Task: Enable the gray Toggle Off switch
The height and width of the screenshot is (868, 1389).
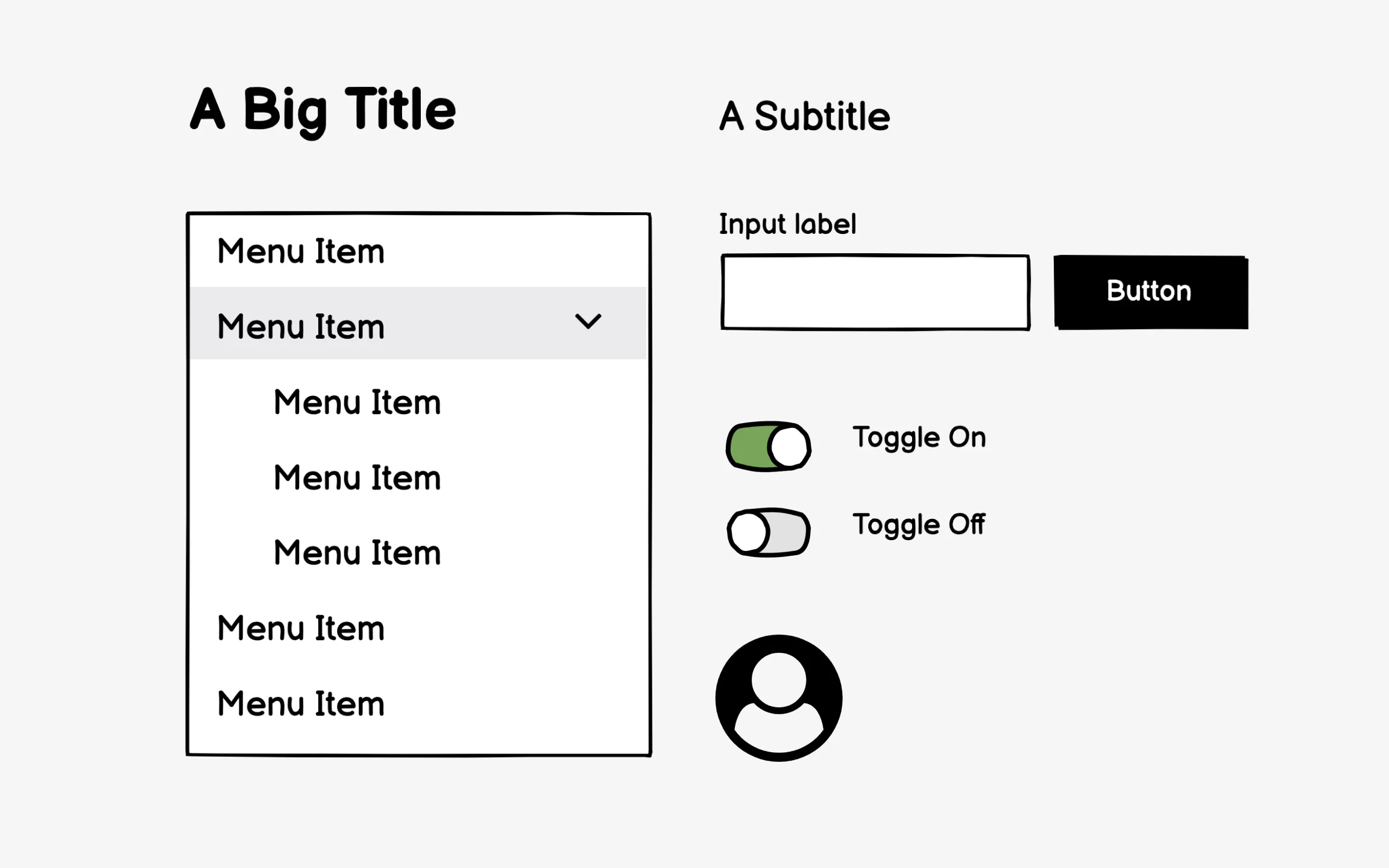Action: coord(768,532)
